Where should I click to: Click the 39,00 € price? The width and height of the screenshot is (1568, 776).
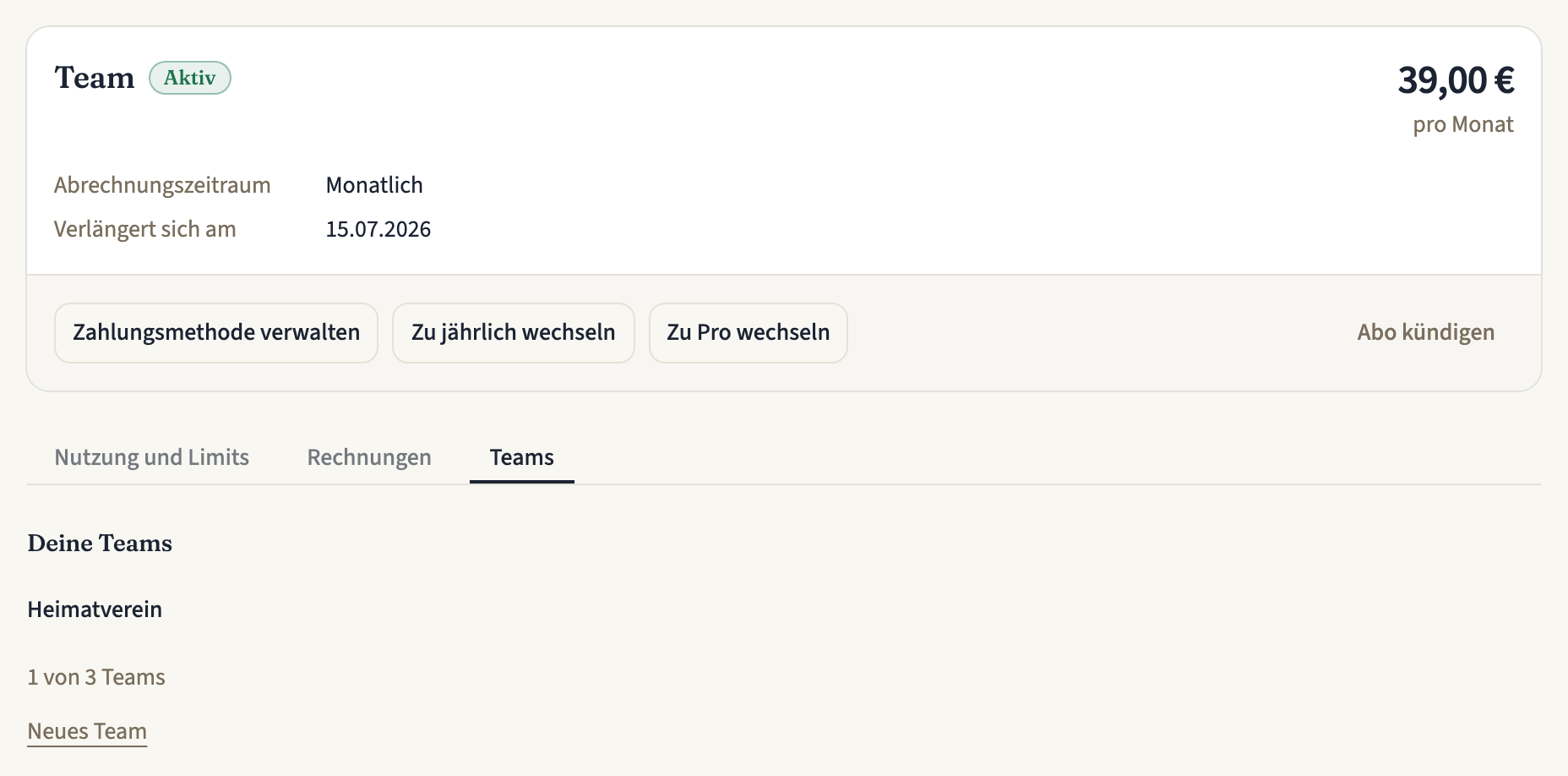[x=1456, y=81]
